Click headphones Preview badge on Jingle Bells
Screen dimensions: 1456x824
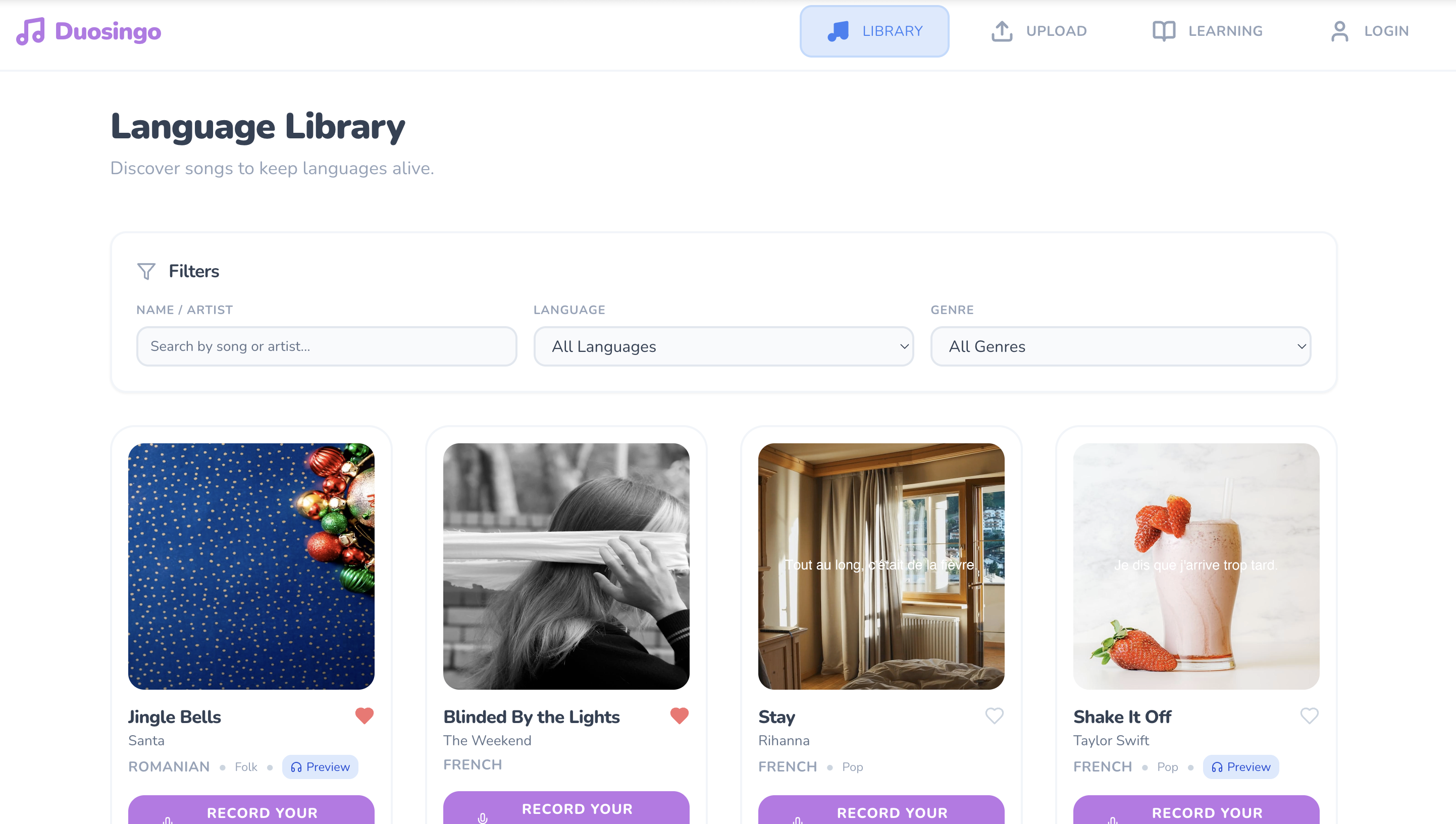pyautogui.click(x=320, y=767)
